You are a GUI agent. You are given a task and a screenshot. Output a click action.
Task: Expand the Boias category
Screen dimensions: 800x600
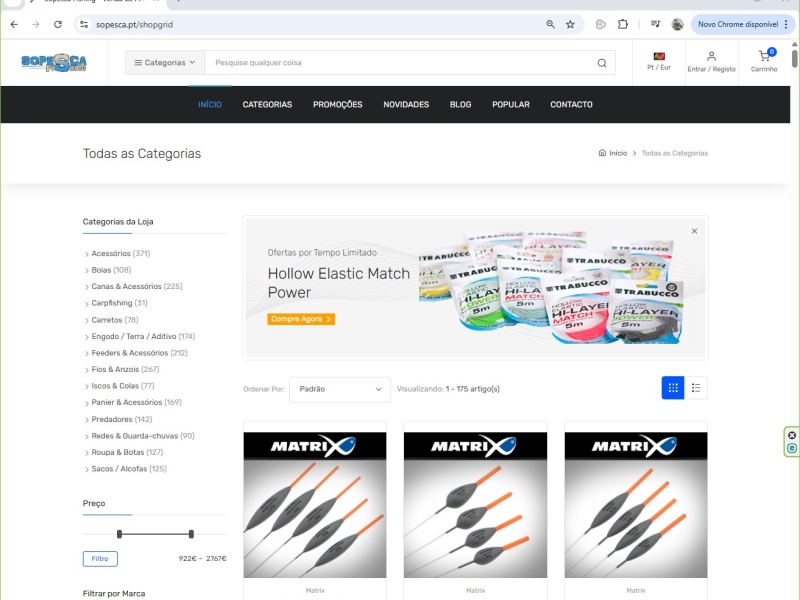(x=87, y=270)
